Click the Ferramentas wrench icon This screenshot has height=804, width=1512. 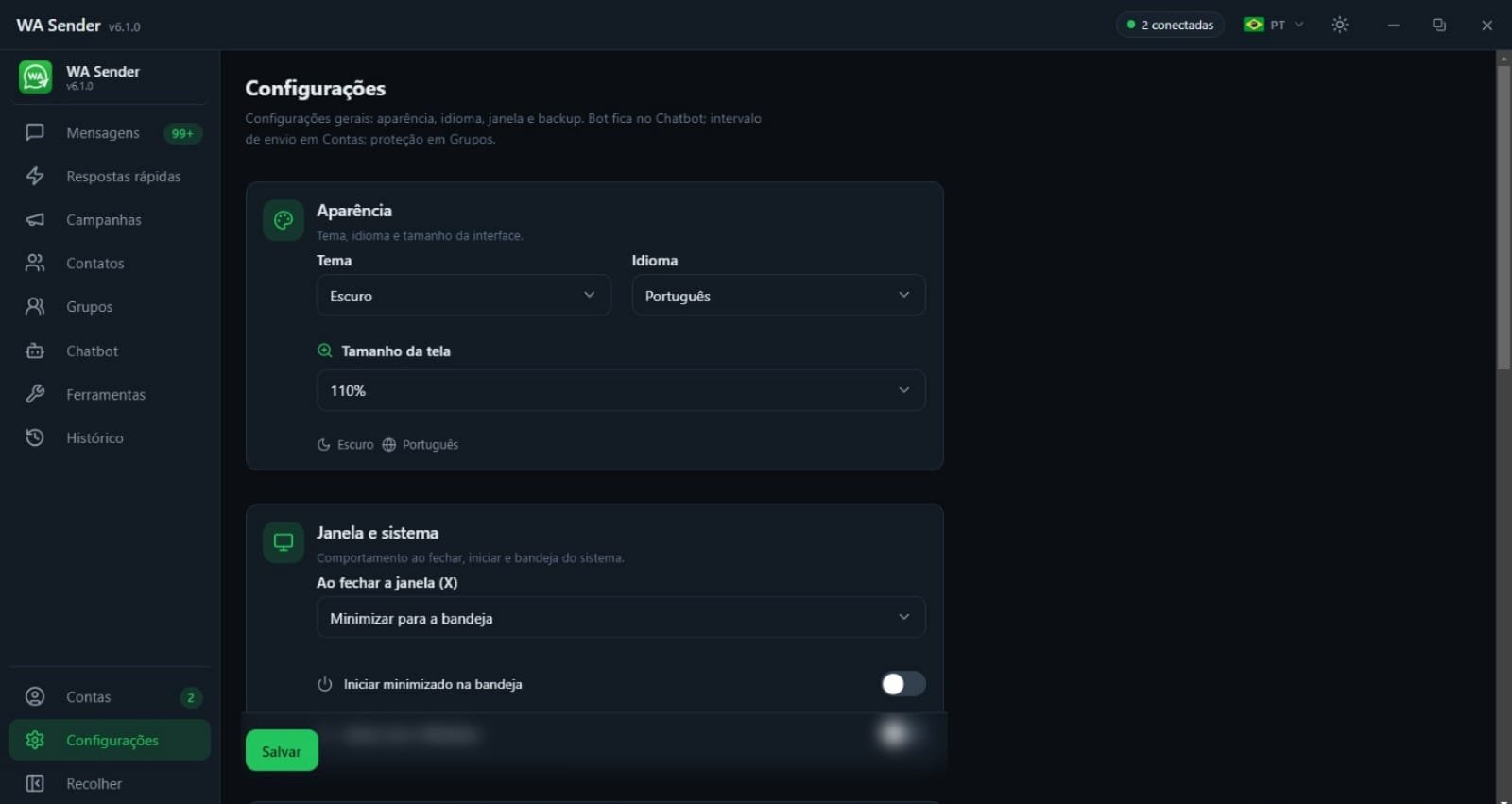35,394
